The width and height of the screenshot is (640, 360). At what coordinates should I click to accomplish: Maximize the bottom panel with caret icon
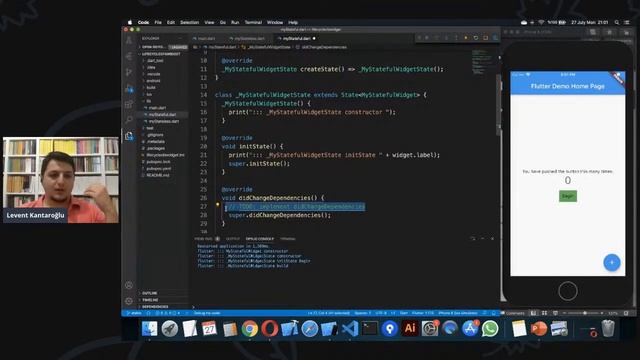(x=482, y=238)
